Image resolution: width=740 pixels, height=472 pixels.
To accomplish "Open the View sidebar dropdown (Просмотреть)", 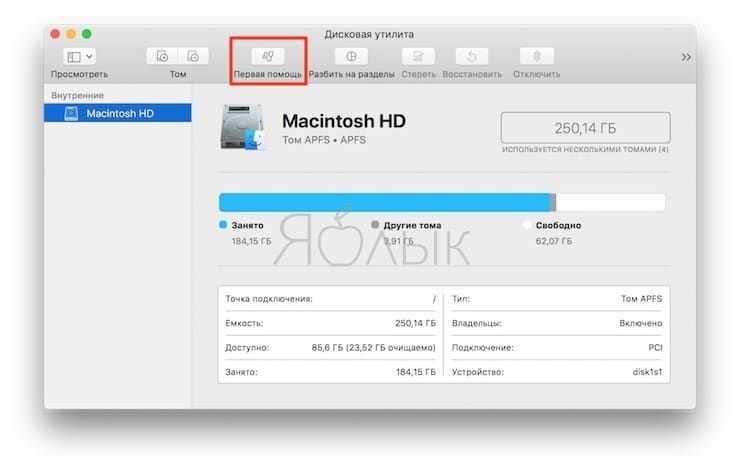I will [79, 57].
